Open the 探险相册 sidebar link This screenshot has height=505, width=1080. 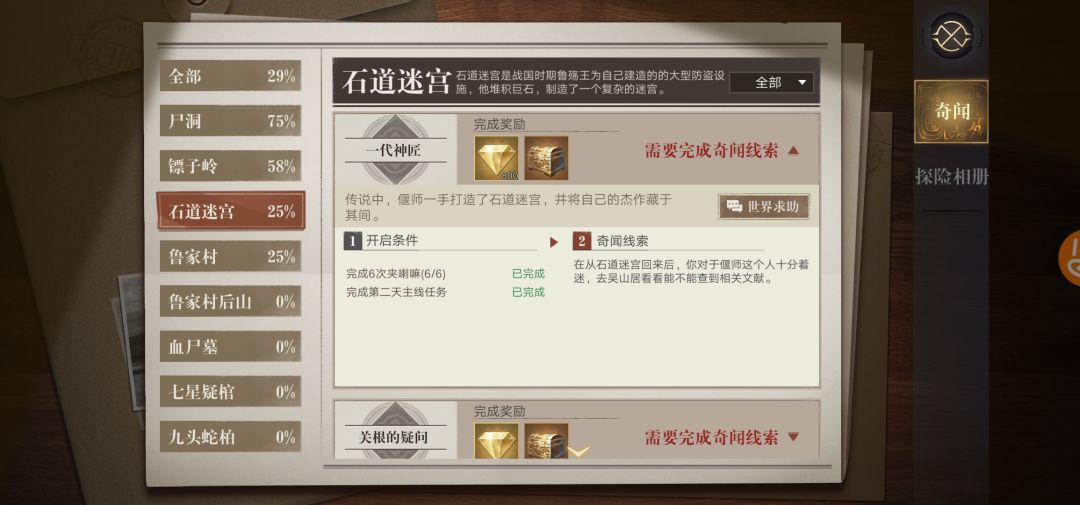[x=951, y=177]
